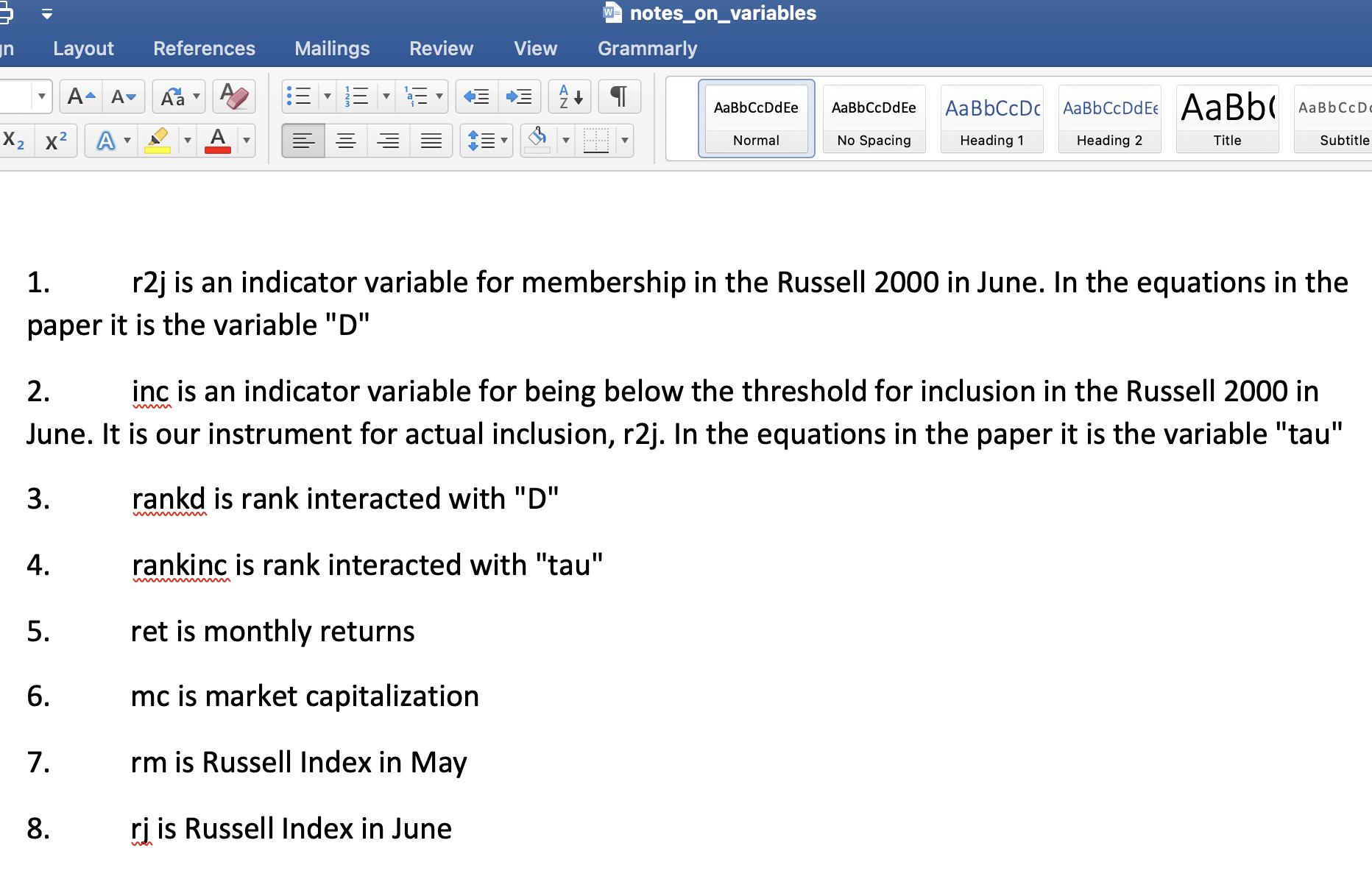The height and width of the screenshot is (882, 1372).
Task: Toggle superscript formatting
Action: pos(56,141)
